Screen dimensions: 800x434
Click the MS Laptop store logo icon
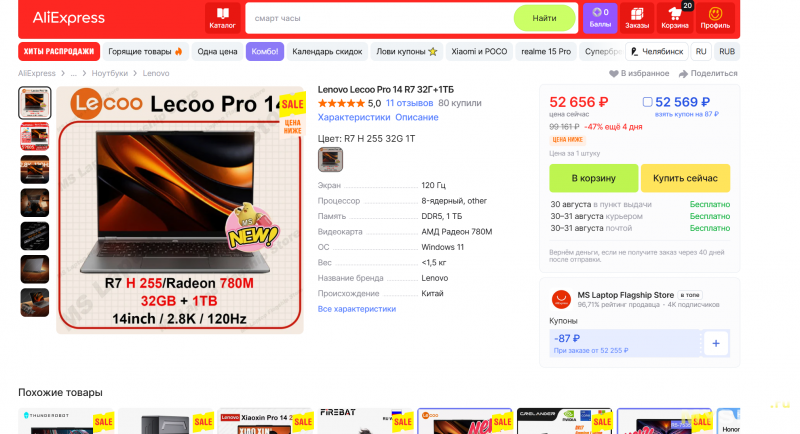(561, 299)
